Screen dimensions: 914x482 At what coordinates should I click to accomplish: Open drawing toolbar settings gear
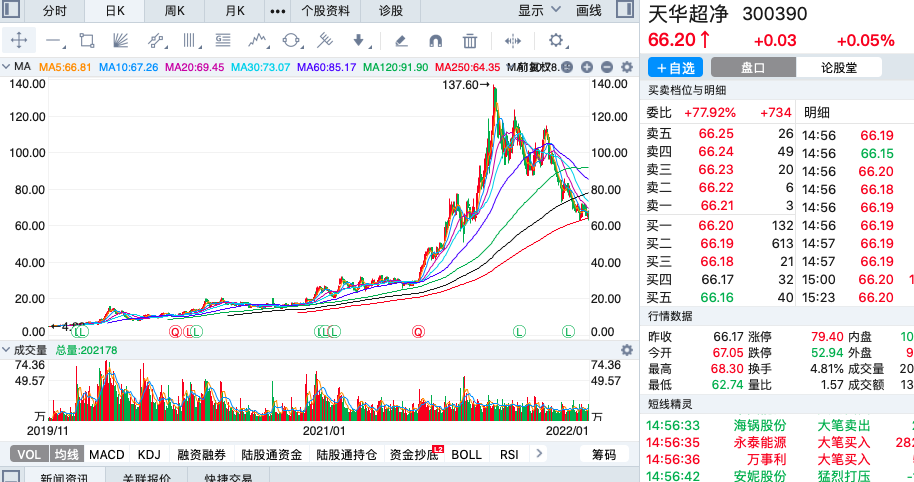click(556, 40)
